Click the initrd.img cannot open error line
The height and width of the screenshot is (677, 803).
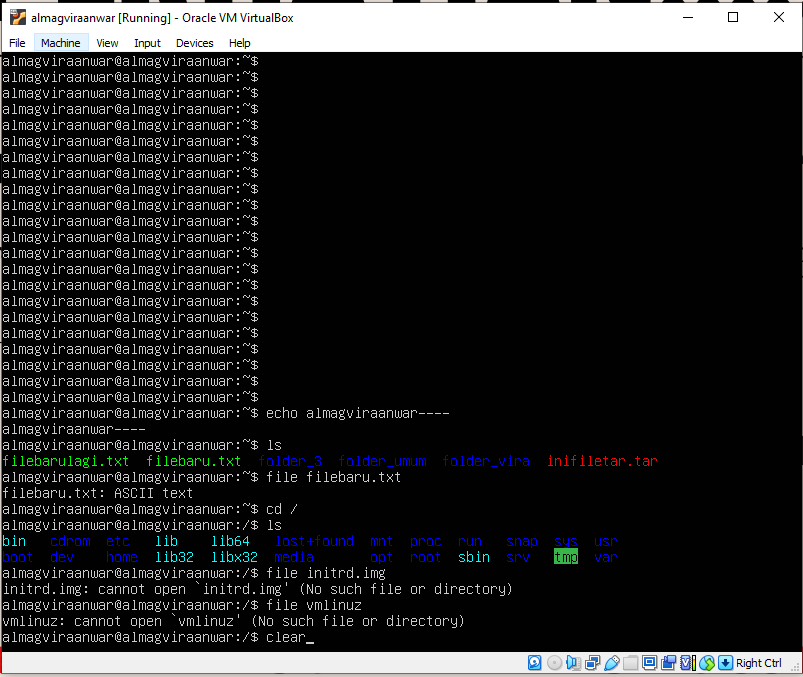point(258,589)
